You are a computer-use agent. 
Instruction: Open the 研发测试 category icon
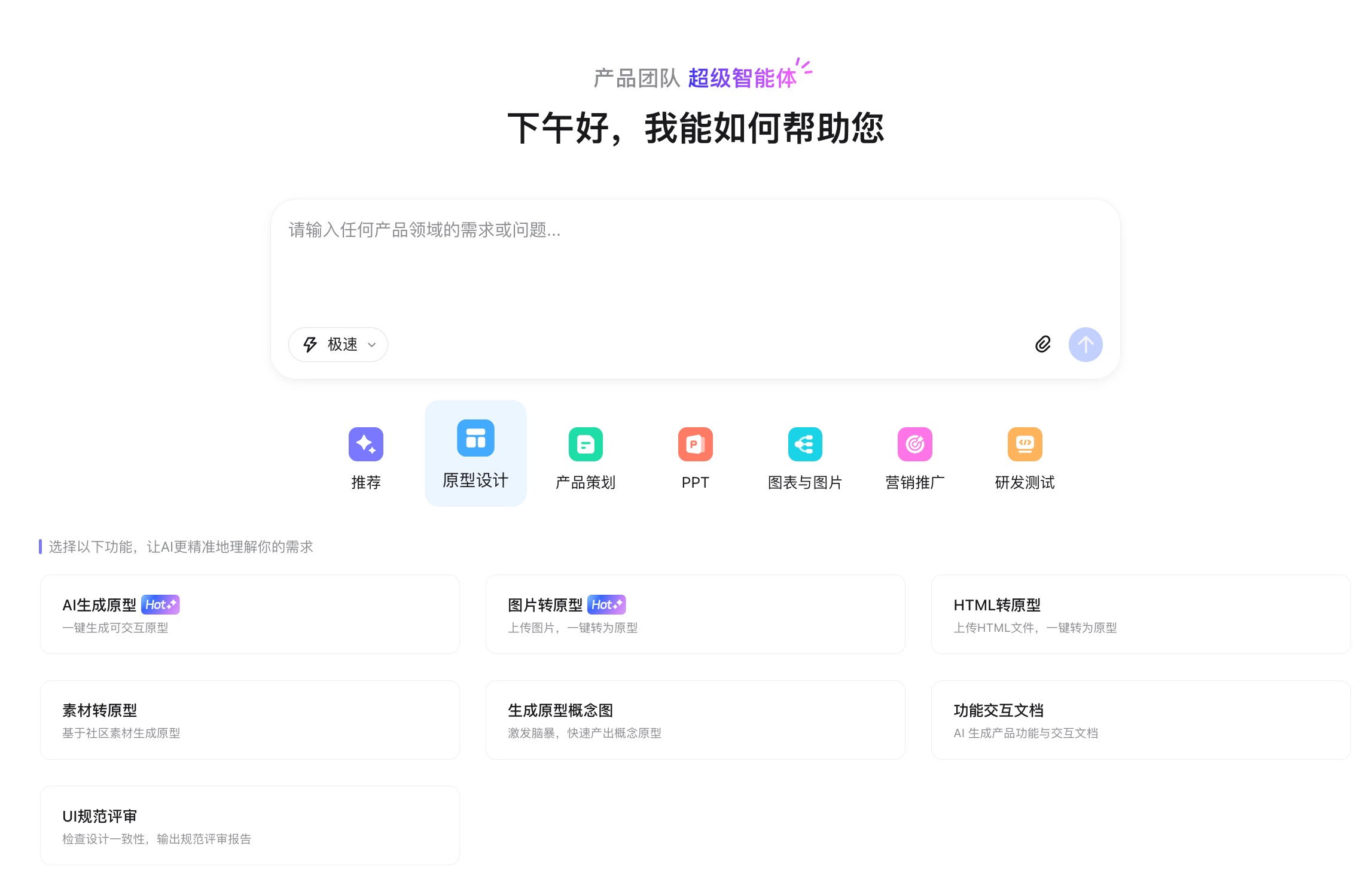click(x=1025, y=445)
